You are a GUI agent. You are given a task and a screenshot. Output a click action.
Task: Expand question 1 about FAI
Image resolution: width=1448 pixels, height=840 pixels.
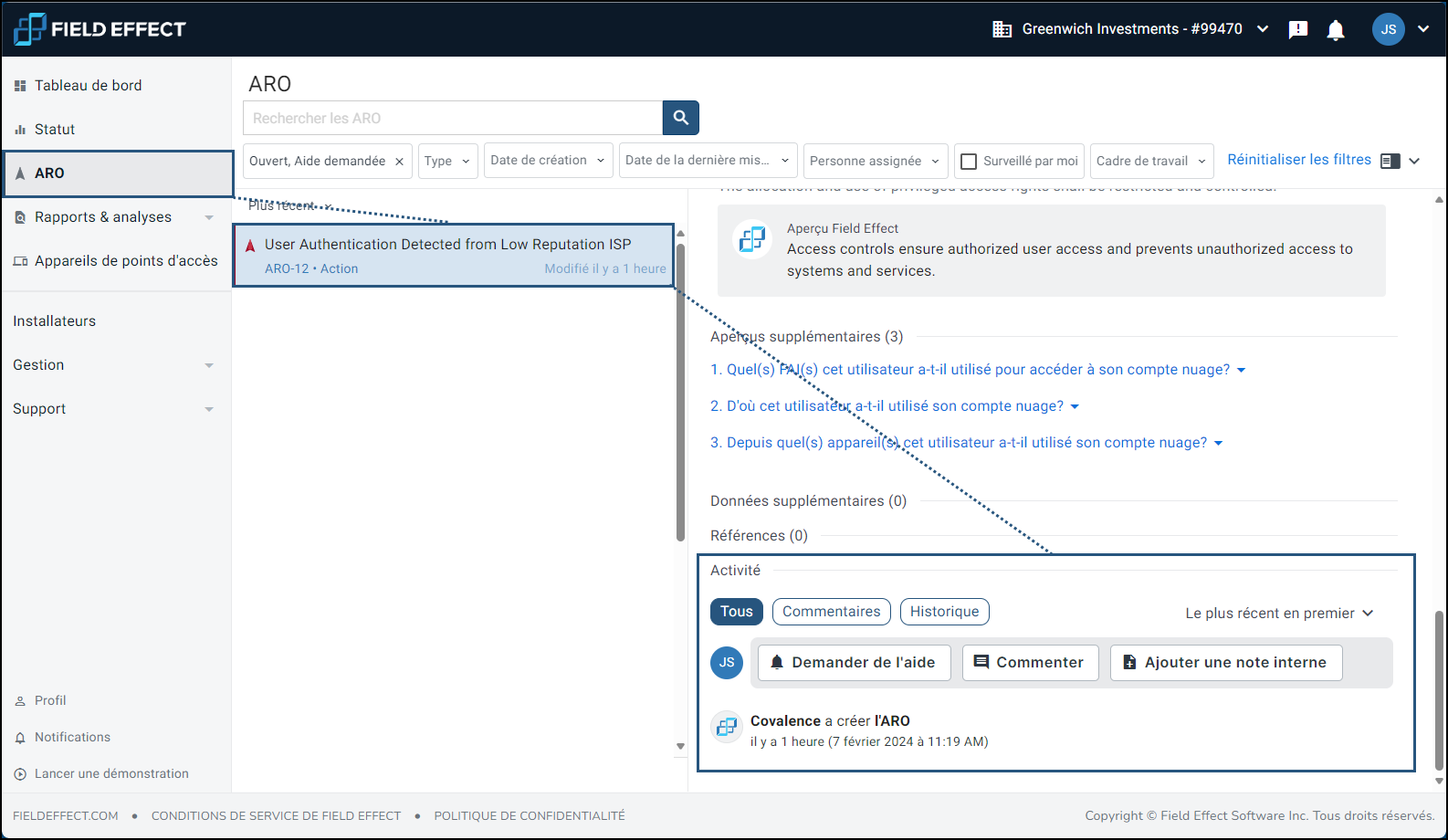978,370
